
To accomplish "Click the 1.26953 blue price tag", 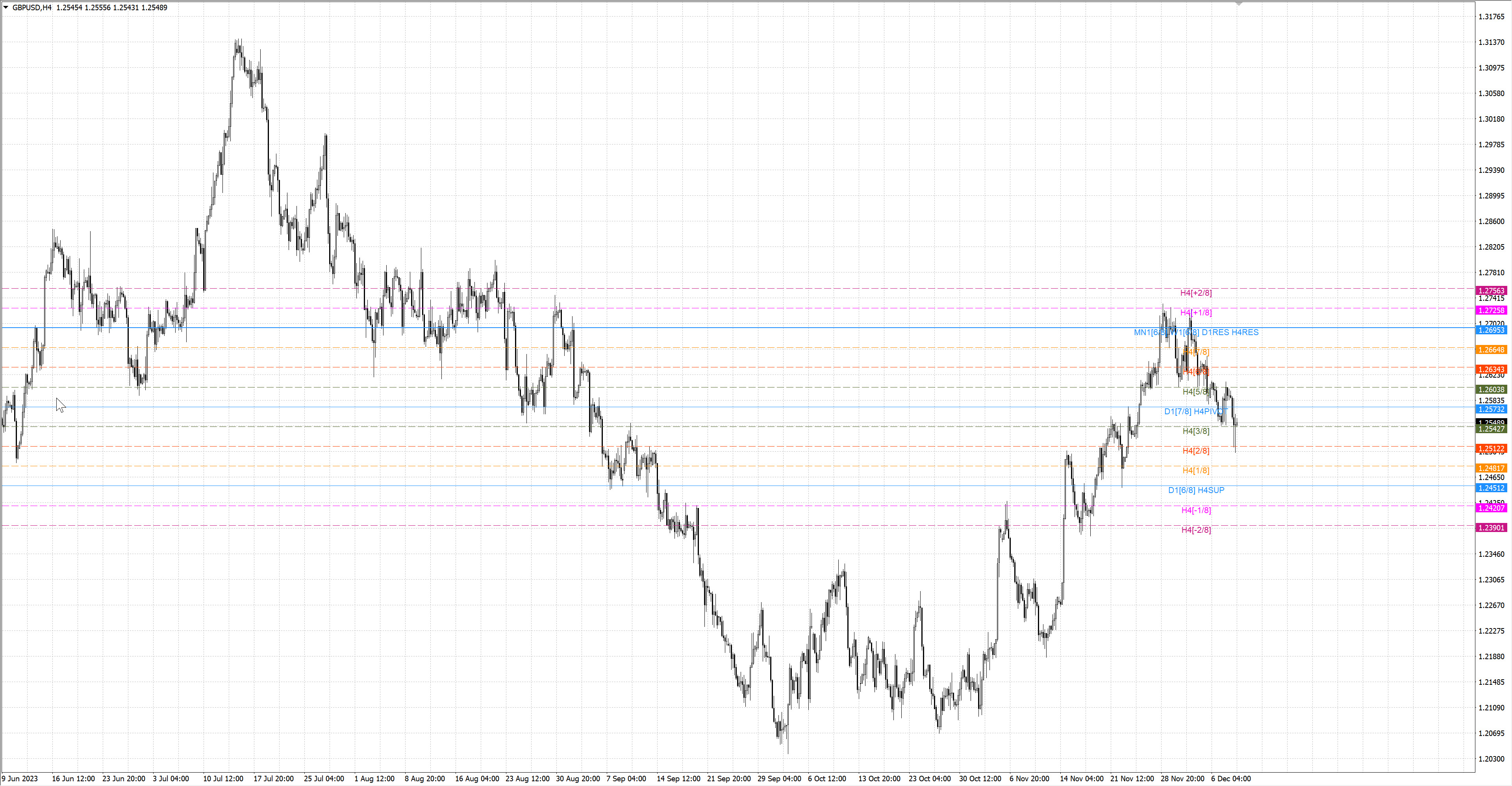I will click(x=1491, y=330).
